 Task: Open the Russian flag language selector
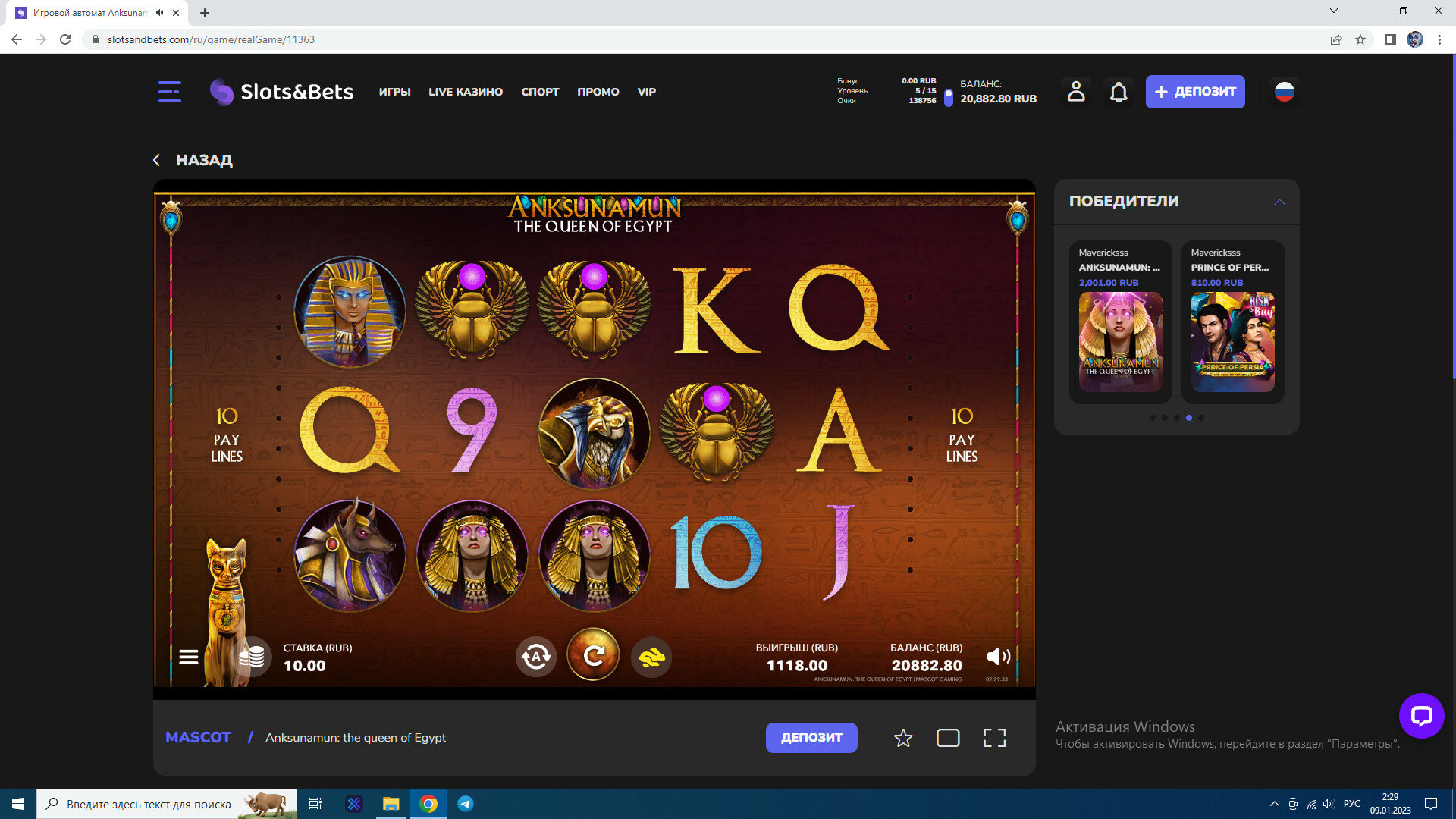coord(1284,92)
